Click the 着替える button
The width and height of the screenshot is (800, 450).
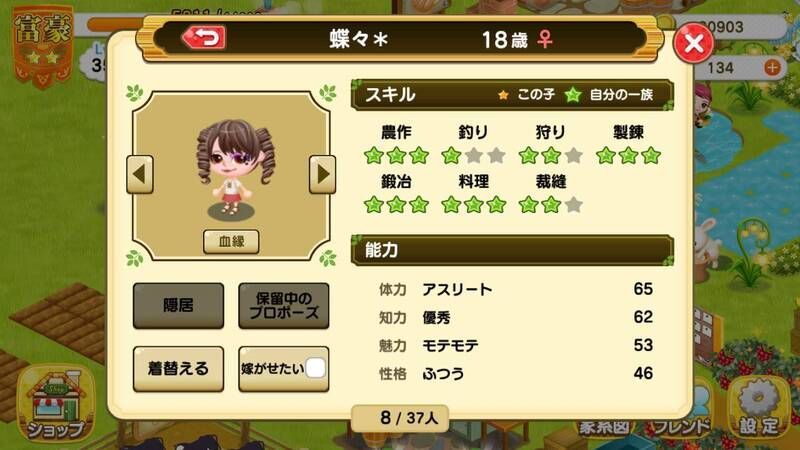click(x=178, y=369)
